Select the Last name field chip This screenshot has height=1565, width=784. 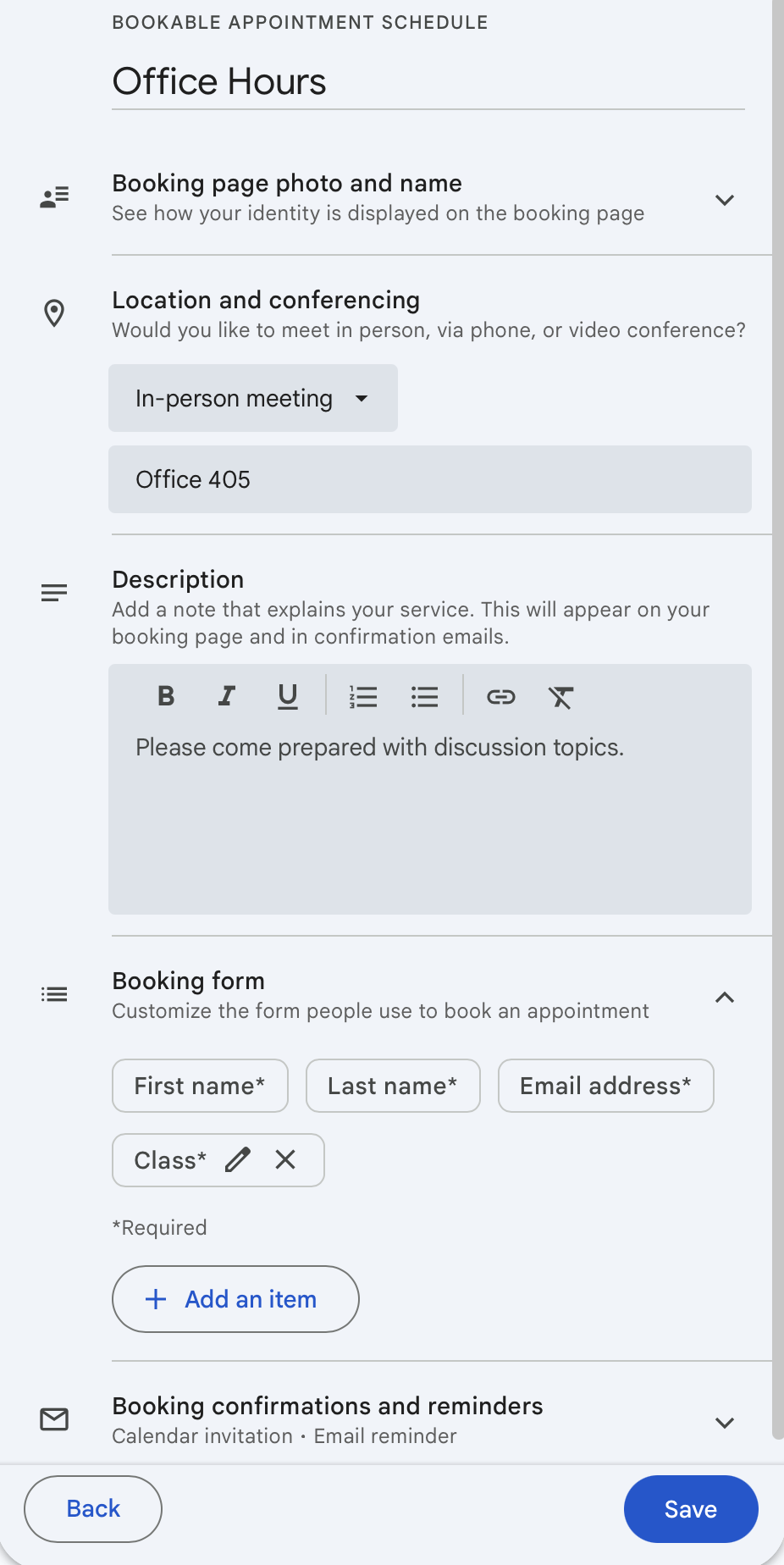coord(393,1086)
